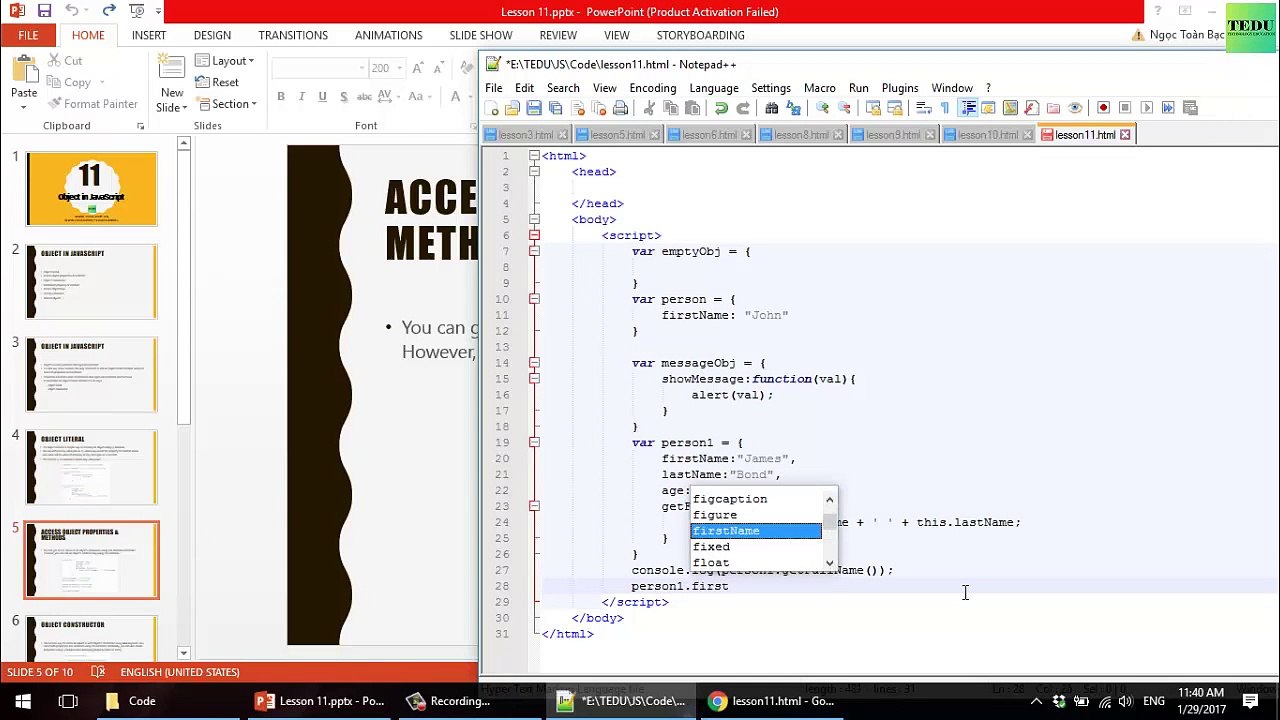
Task: Toggle Word Wrap in Notepad++ toolbar
Action: (x=923, y=108)
